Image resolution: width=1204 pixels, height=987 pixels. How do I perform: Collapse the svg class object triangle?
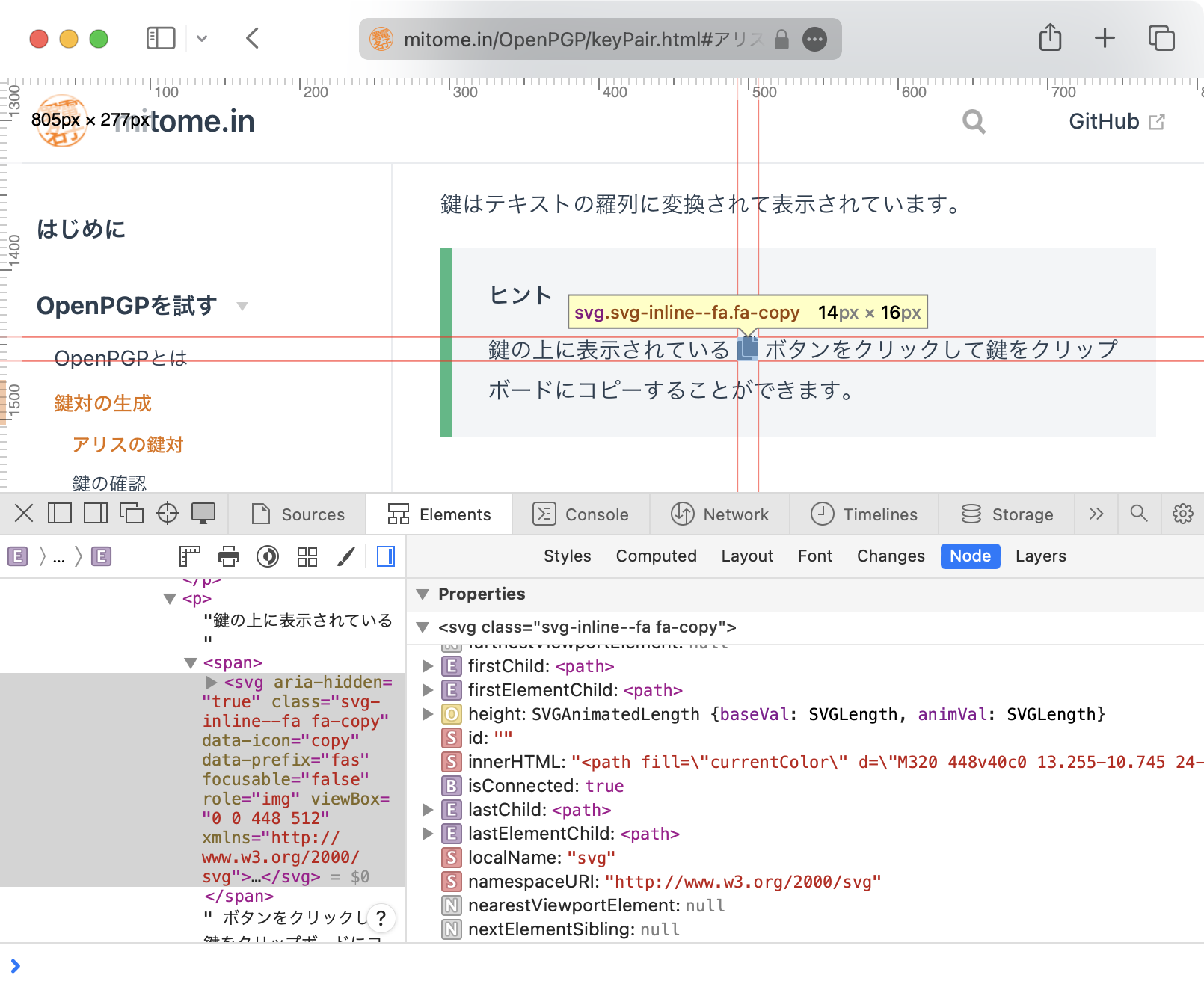pyautogui.click(x=423, y=627)
